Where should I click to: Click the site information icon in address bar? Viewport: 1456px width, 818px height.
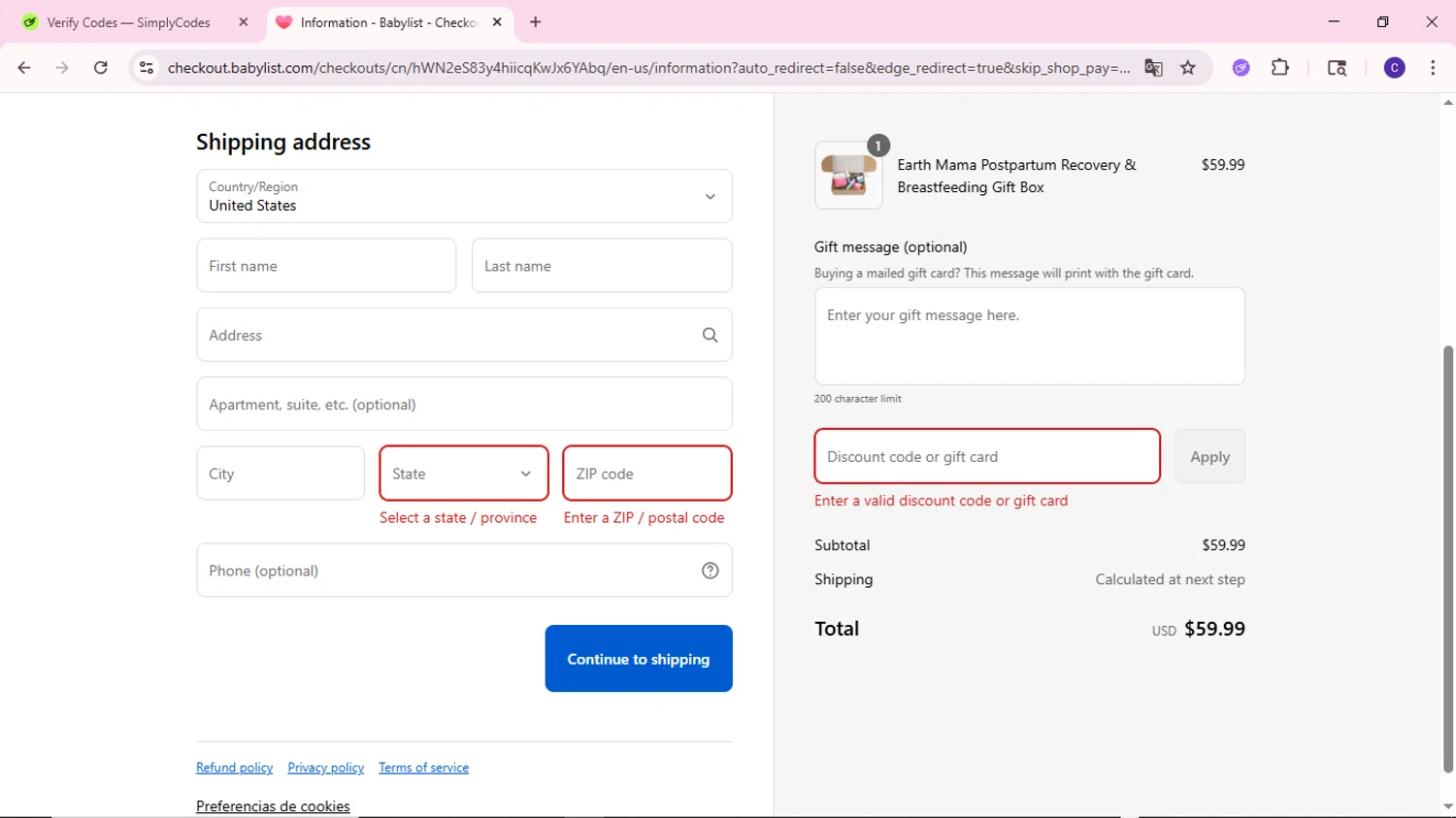(x=147, y=68)
